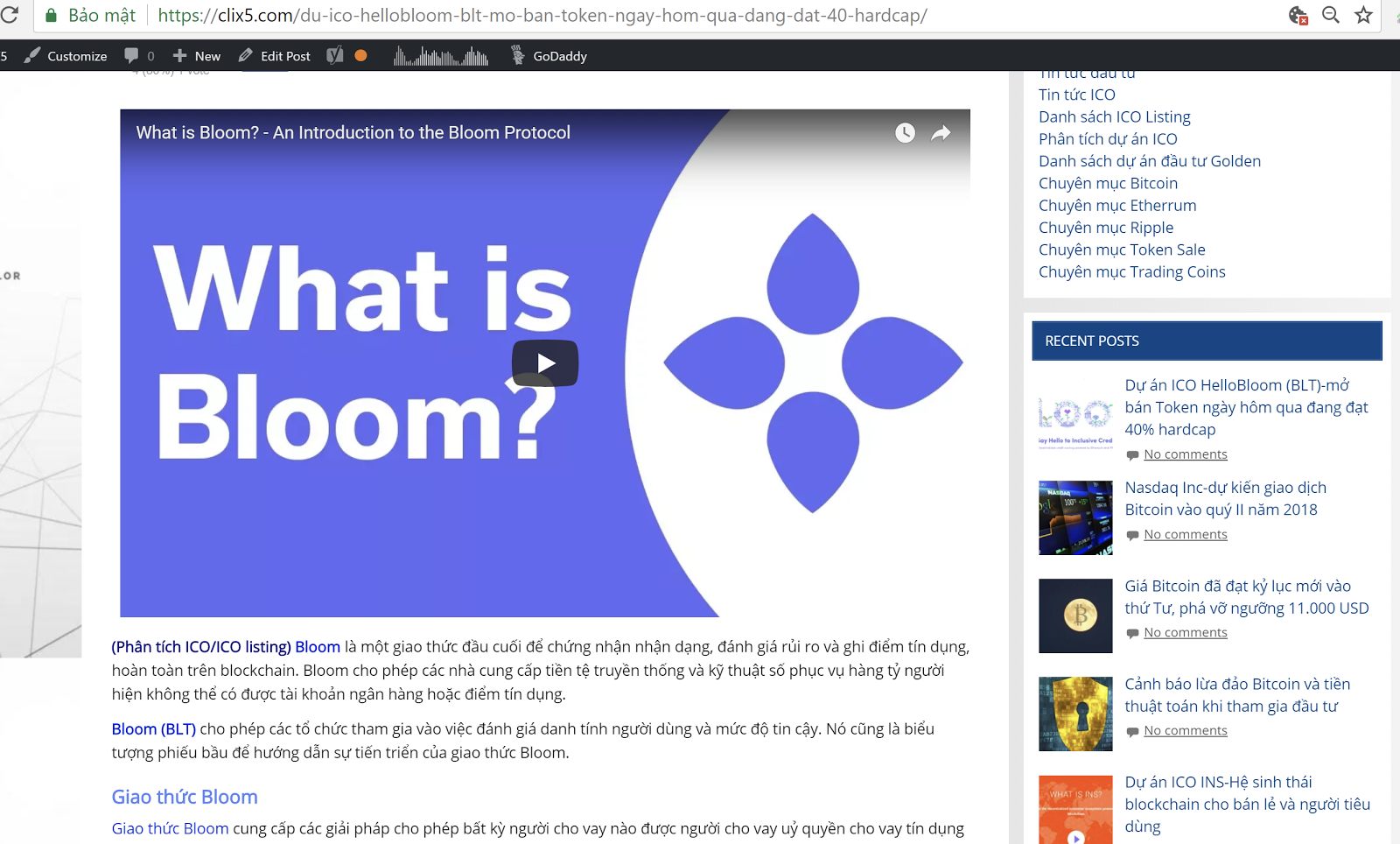Click the WHAT IS INS video thumbnail
Viewport: 1400px width, 844px height.
[x=1075, y=810]
